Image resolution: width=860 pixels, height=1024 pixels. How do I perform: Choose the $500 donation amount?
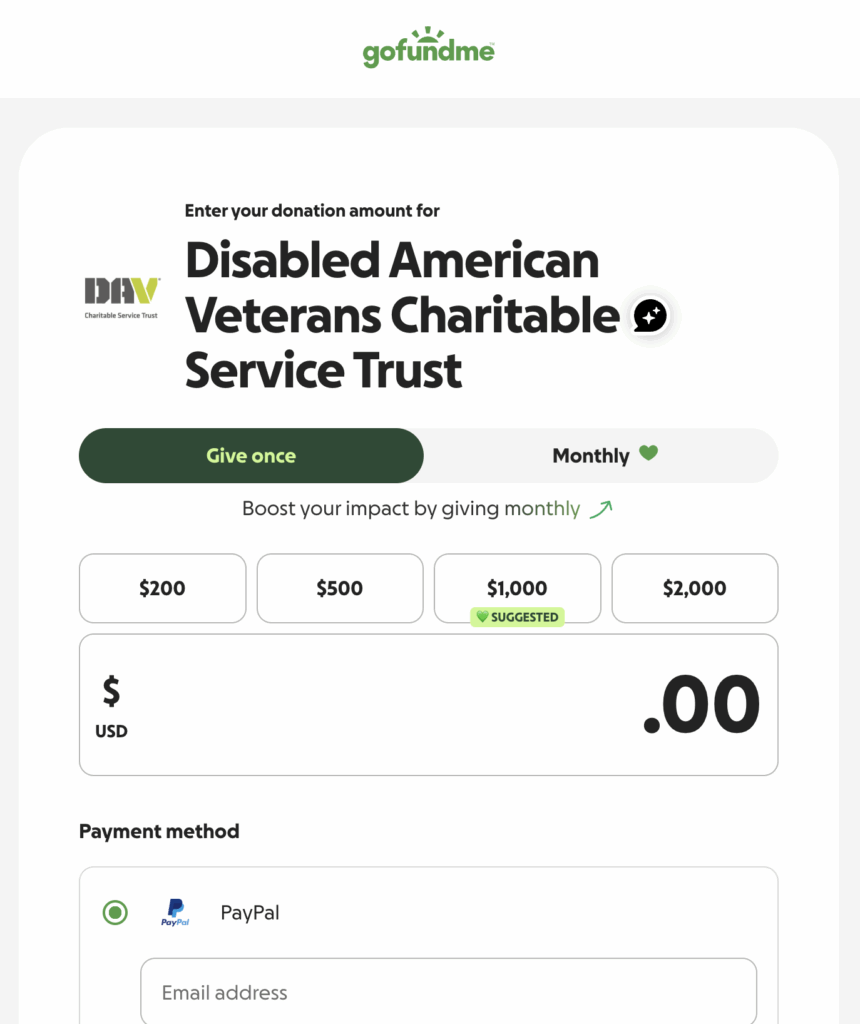coord(340,588)
